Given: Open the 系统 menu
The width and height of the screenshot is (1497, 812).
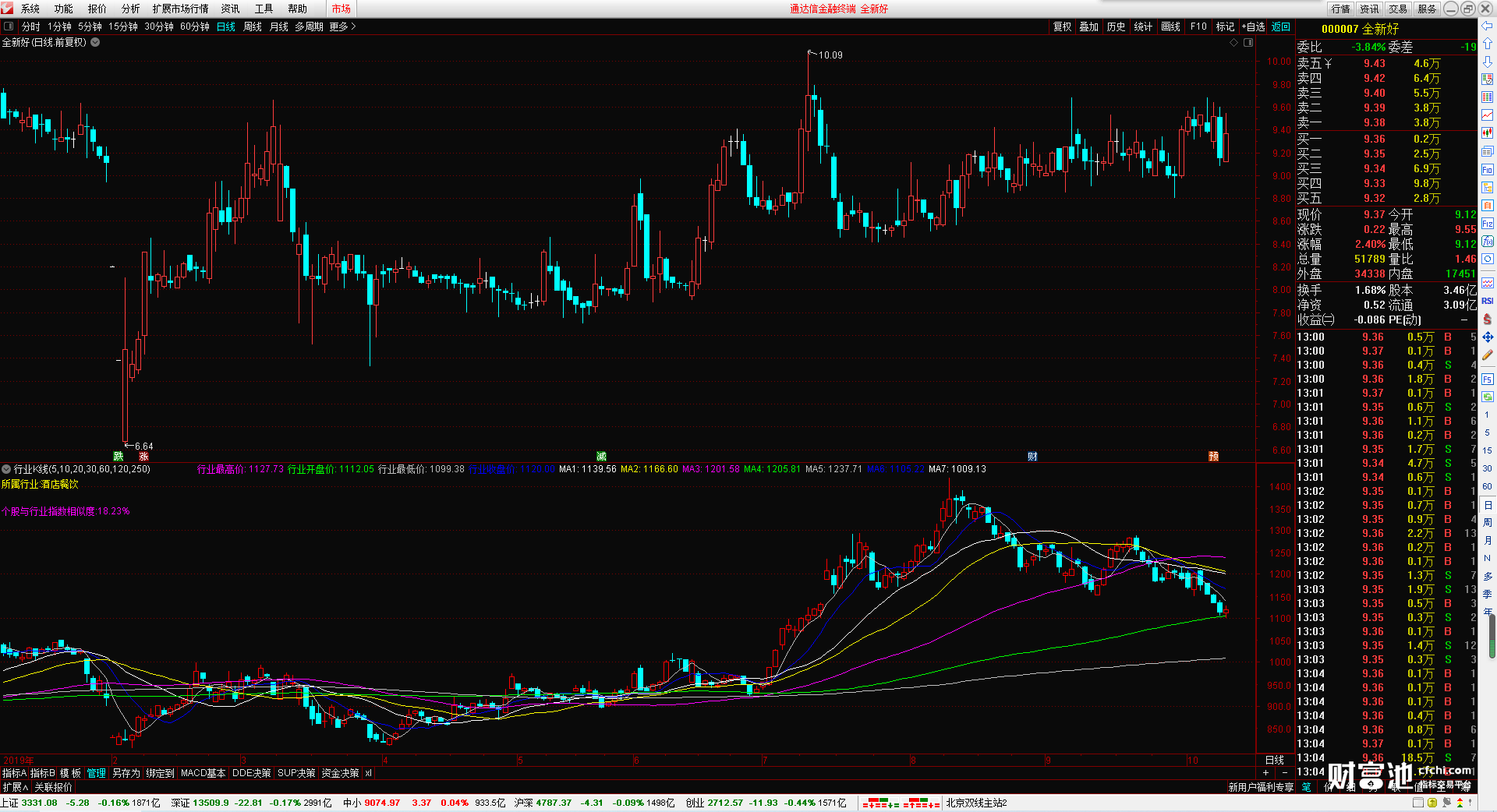Looking at the screenshot, I should click(30, 9).
